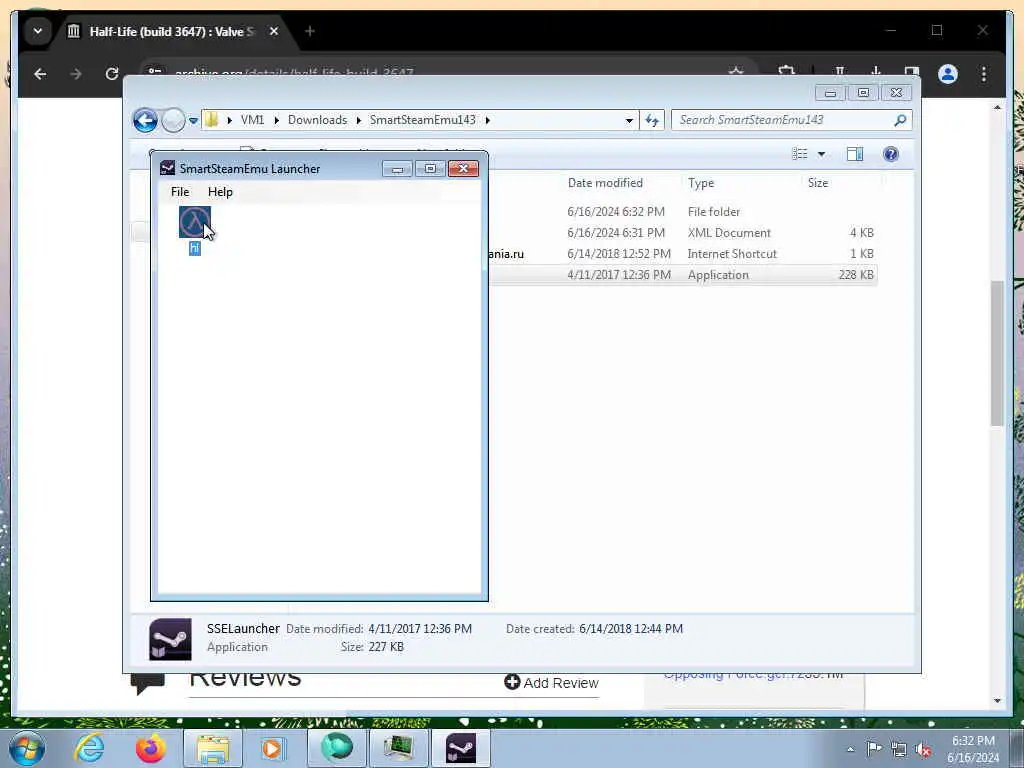Open the browser side panel icon
The height and width of the screenshot is (768, 1024).
tap(912, 72)
